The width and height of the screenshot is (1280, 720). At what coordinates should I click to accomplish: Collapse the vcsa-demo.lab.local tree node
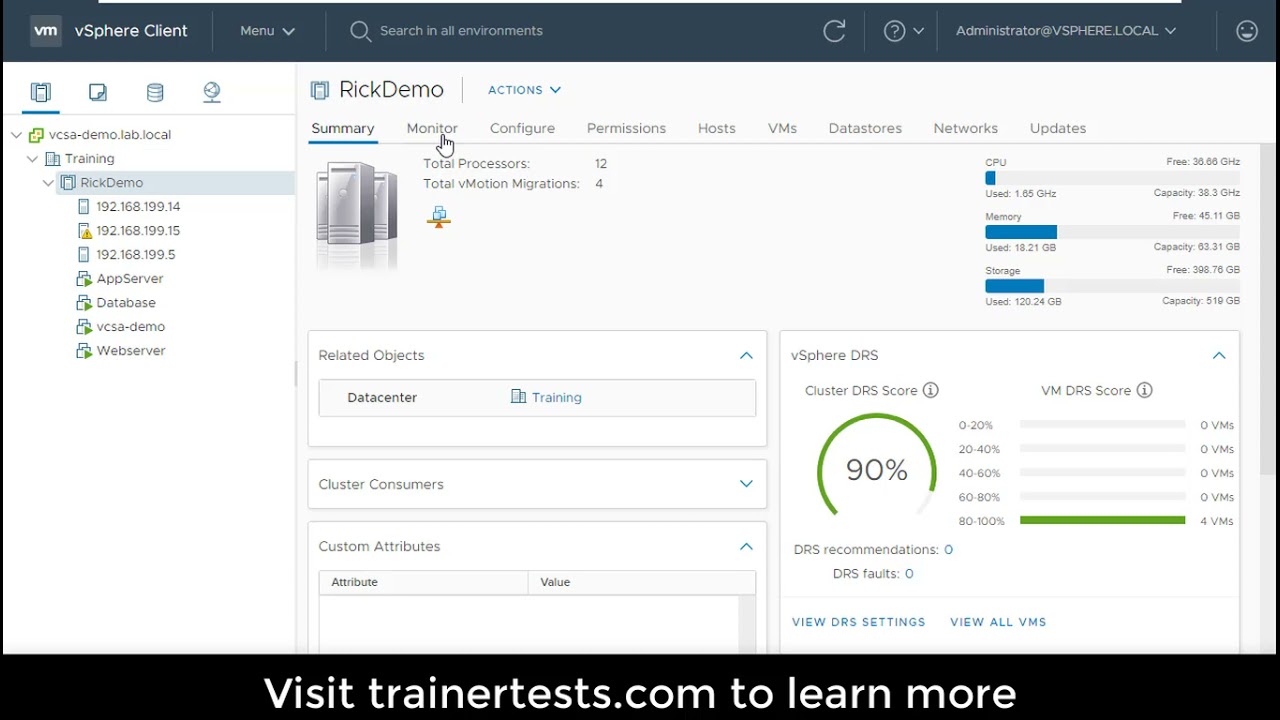click(17, 134)
